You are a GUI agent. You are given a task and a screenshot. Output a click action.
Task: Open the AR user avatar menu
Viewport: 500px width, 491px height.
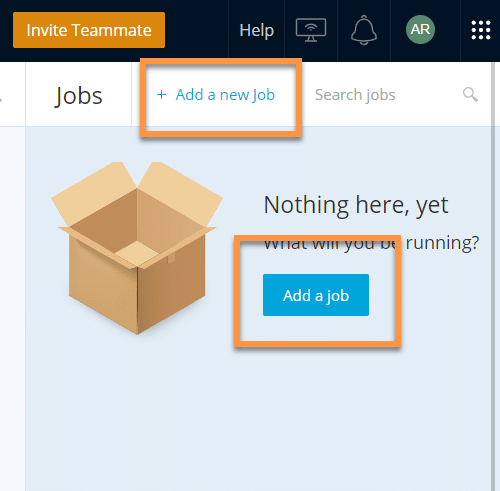[420, 29]
